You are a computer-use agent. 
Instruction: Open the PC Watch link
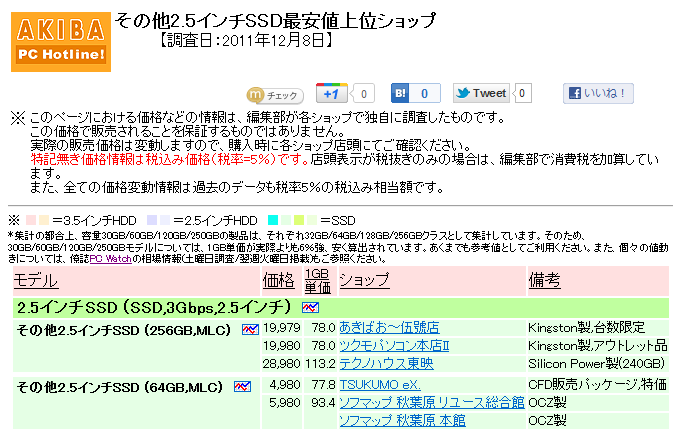(110, 259)
